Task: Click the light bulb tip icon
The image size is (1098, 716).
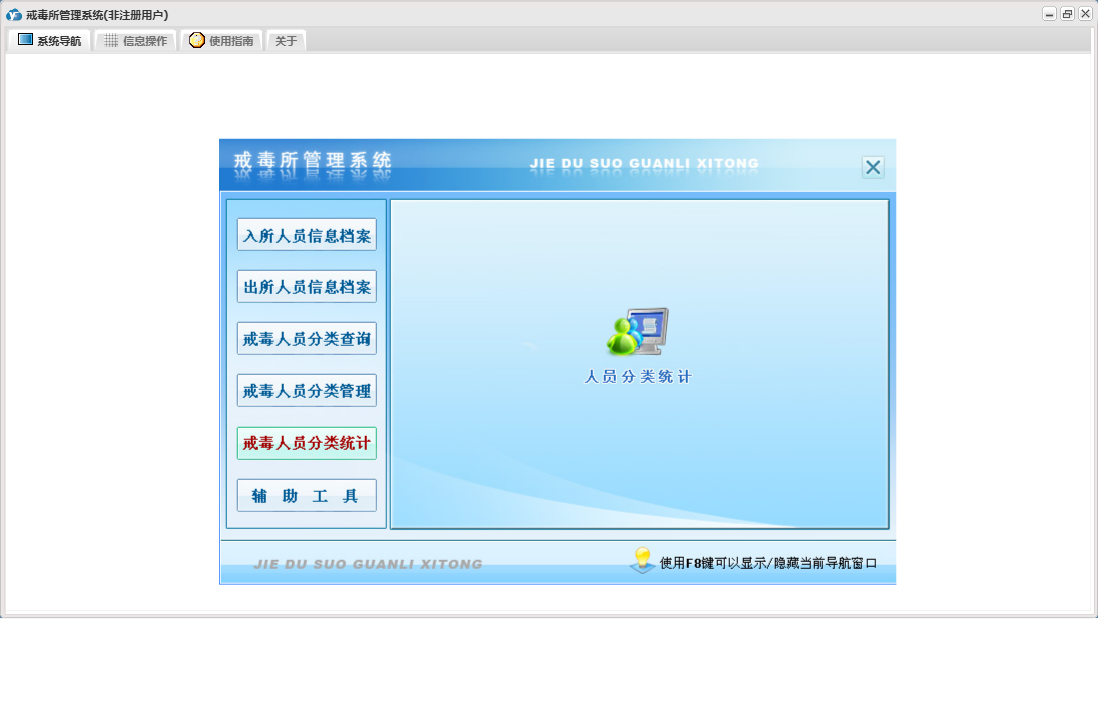Action: (641, 560)
